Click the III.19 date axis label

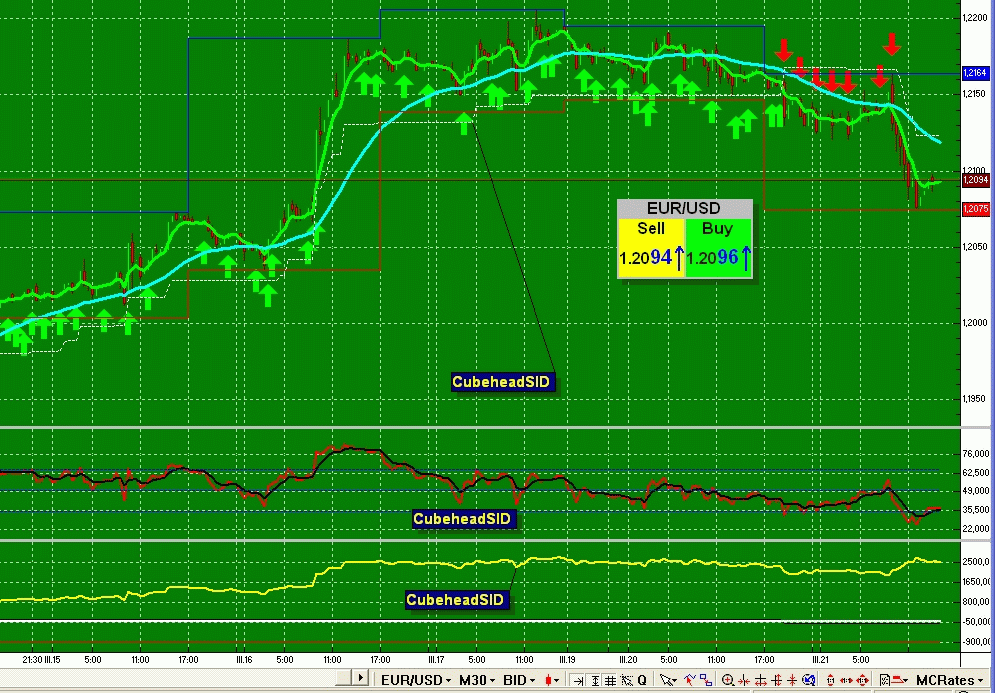pos(567,659)
